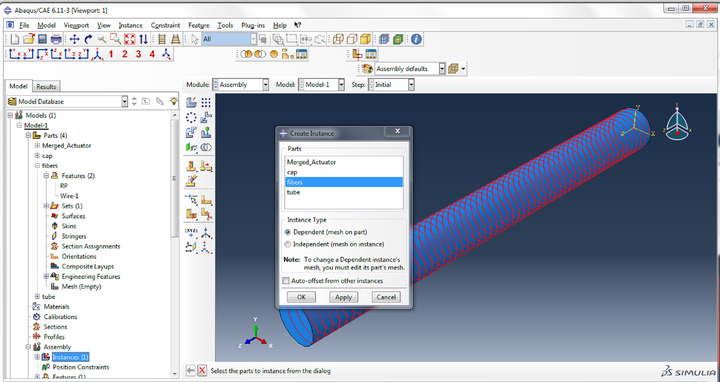Select Dependent (mesh on part) option
The image size is (720, 382).
point(288,232)
